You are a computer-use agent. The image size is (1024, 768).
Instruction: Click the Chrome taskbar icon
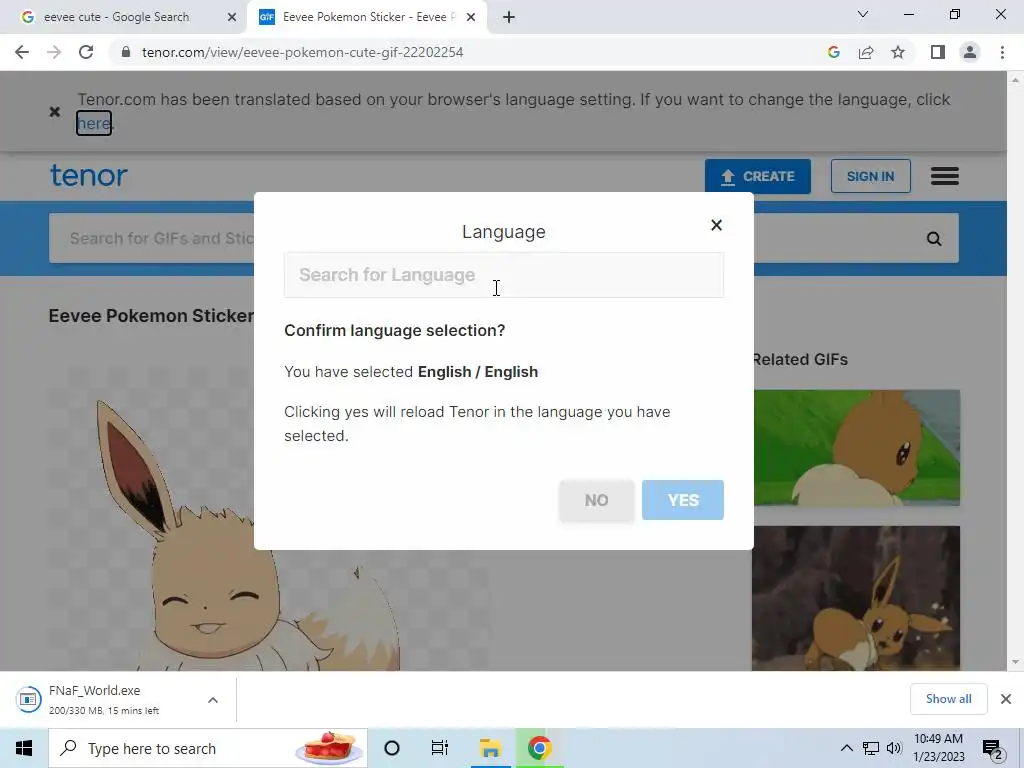point(539,748)
